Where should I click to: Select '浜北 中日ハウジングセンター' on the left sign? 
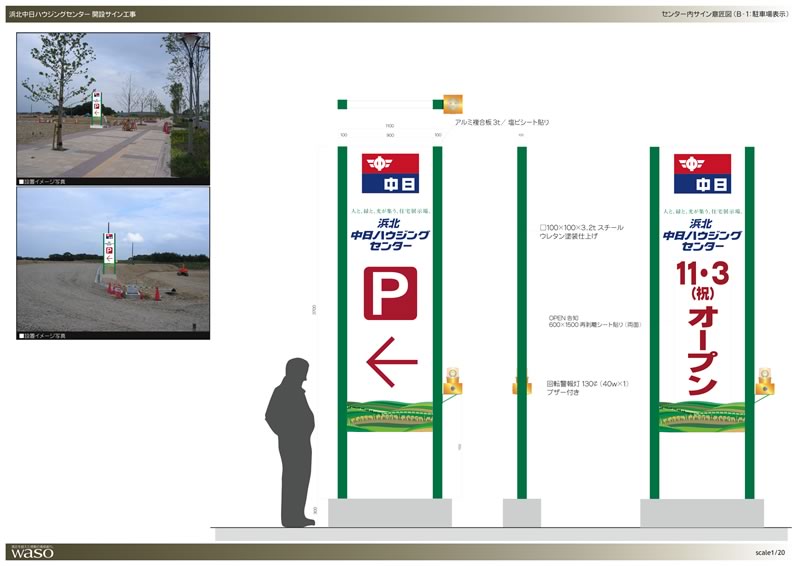(390, 234)
